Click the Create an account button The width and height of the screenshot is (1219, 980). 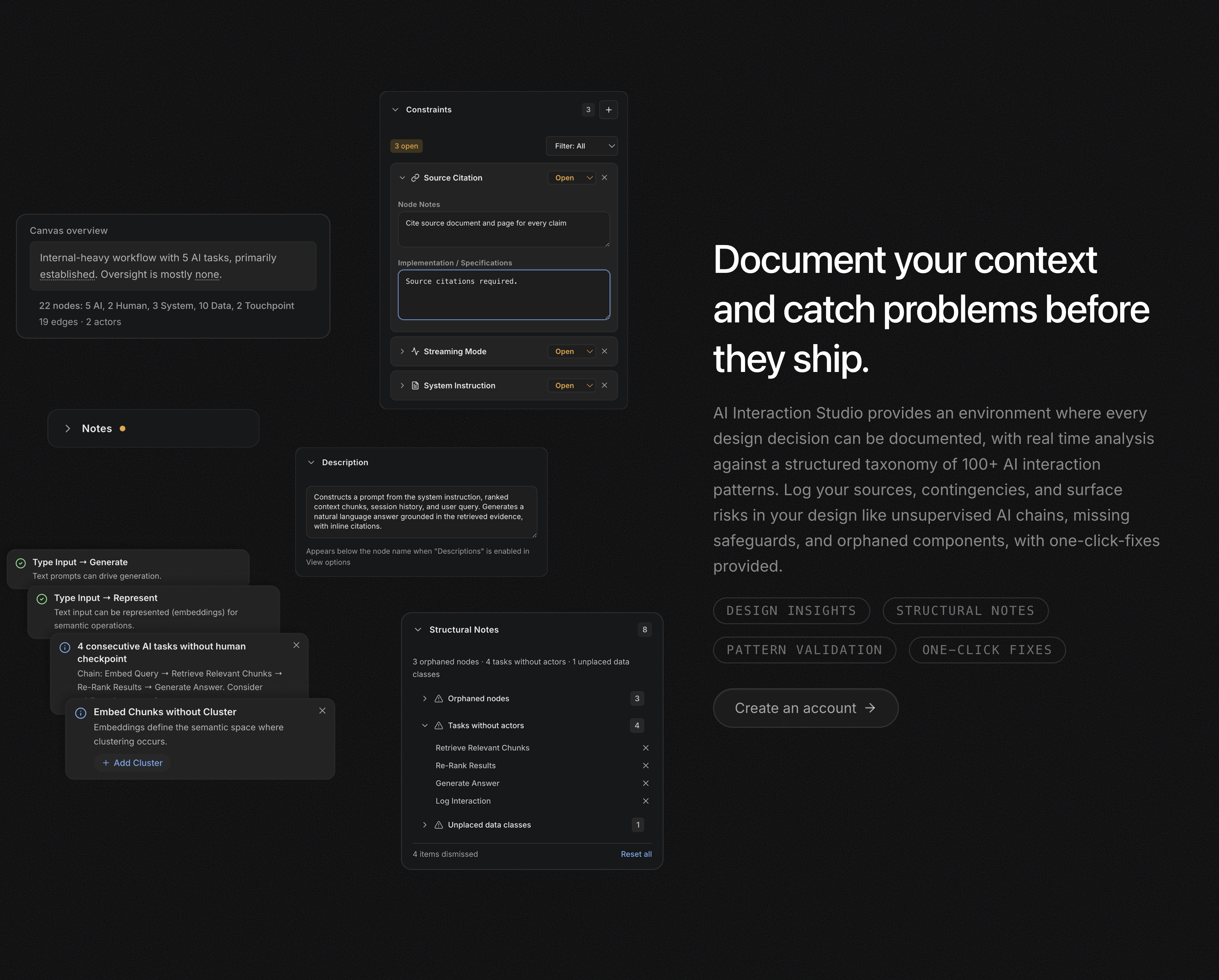(x=805, y=707)
